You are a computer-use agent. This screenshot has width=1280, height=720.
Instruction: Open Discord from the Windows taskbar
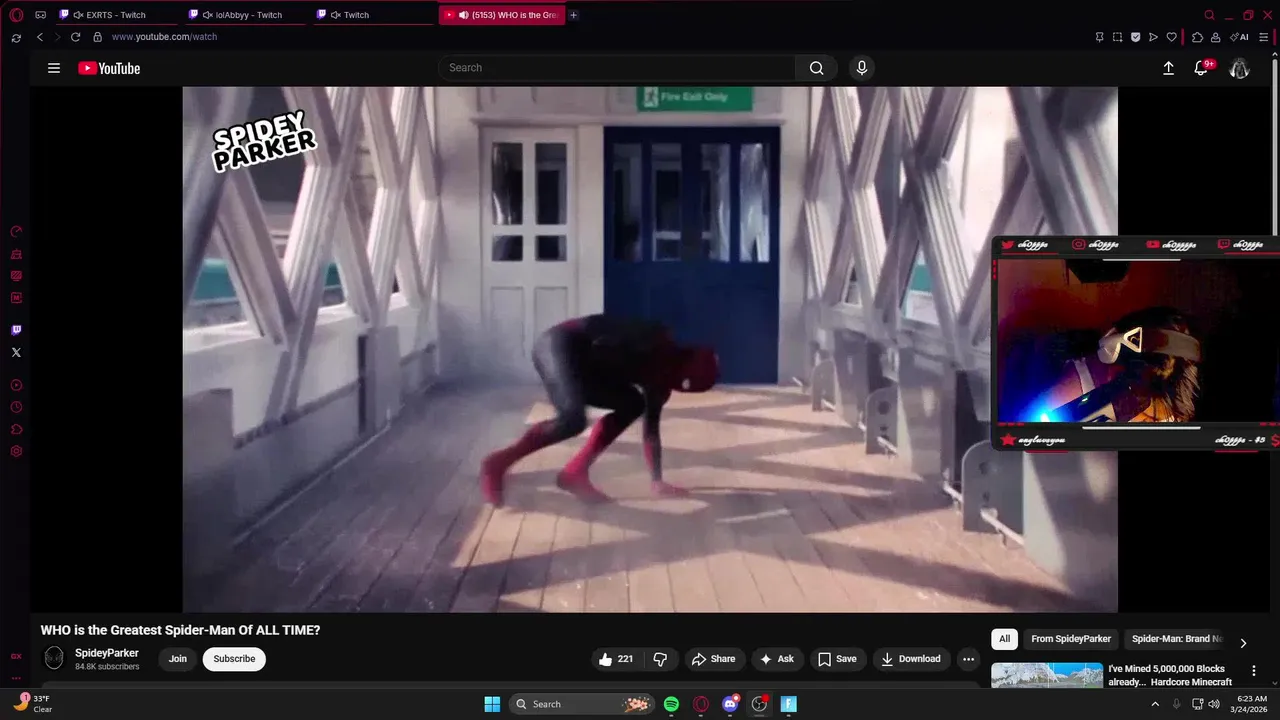[x=730, y=704]
